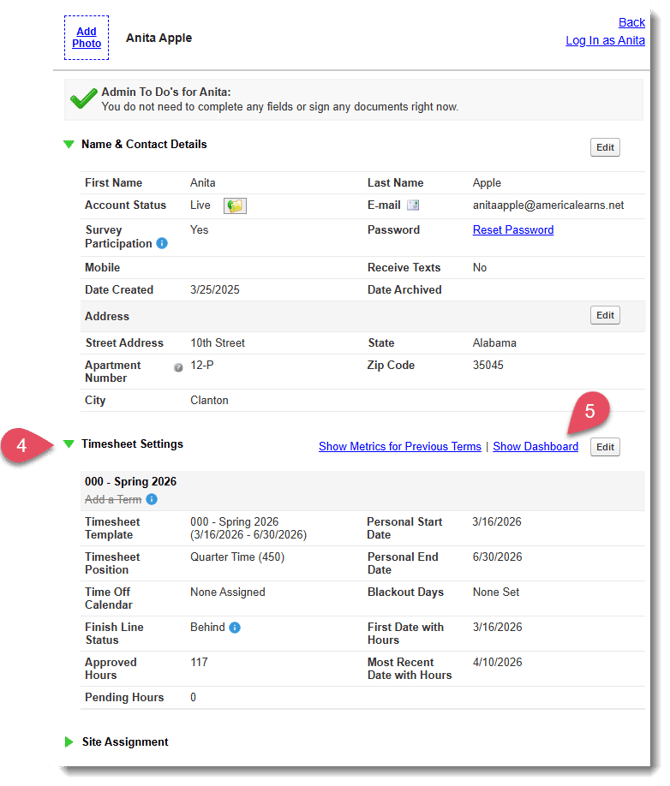Expand the Site Assignment section
The width and height of the screenshot is (670, 786).
coord(69,742)
